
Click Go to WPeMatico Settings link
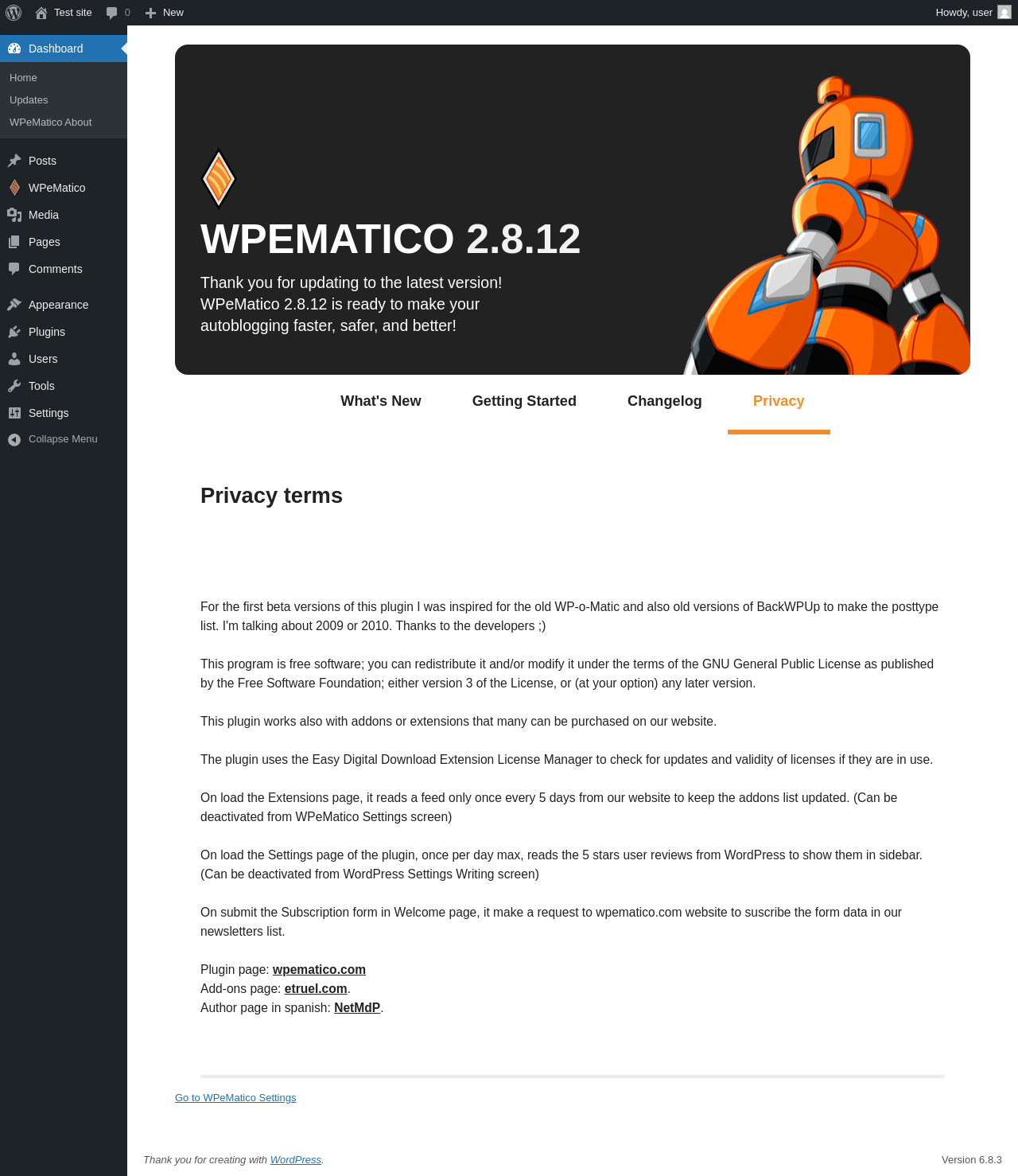(235, 1097)
